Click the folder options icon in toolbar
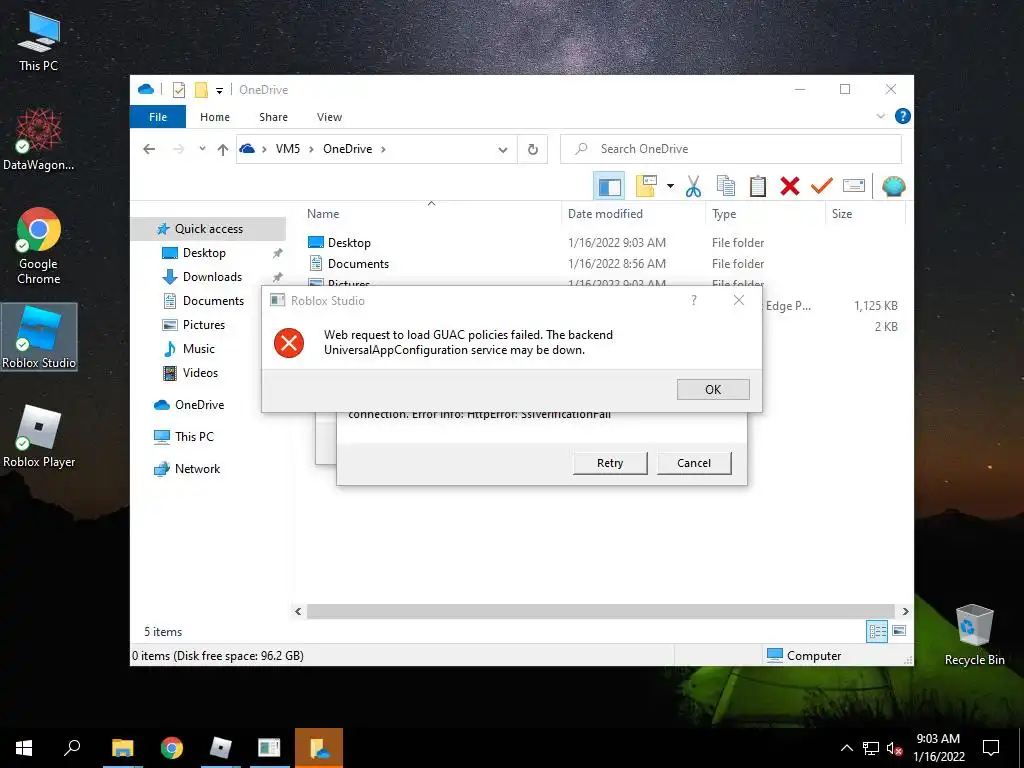 [x=647, y=187]
